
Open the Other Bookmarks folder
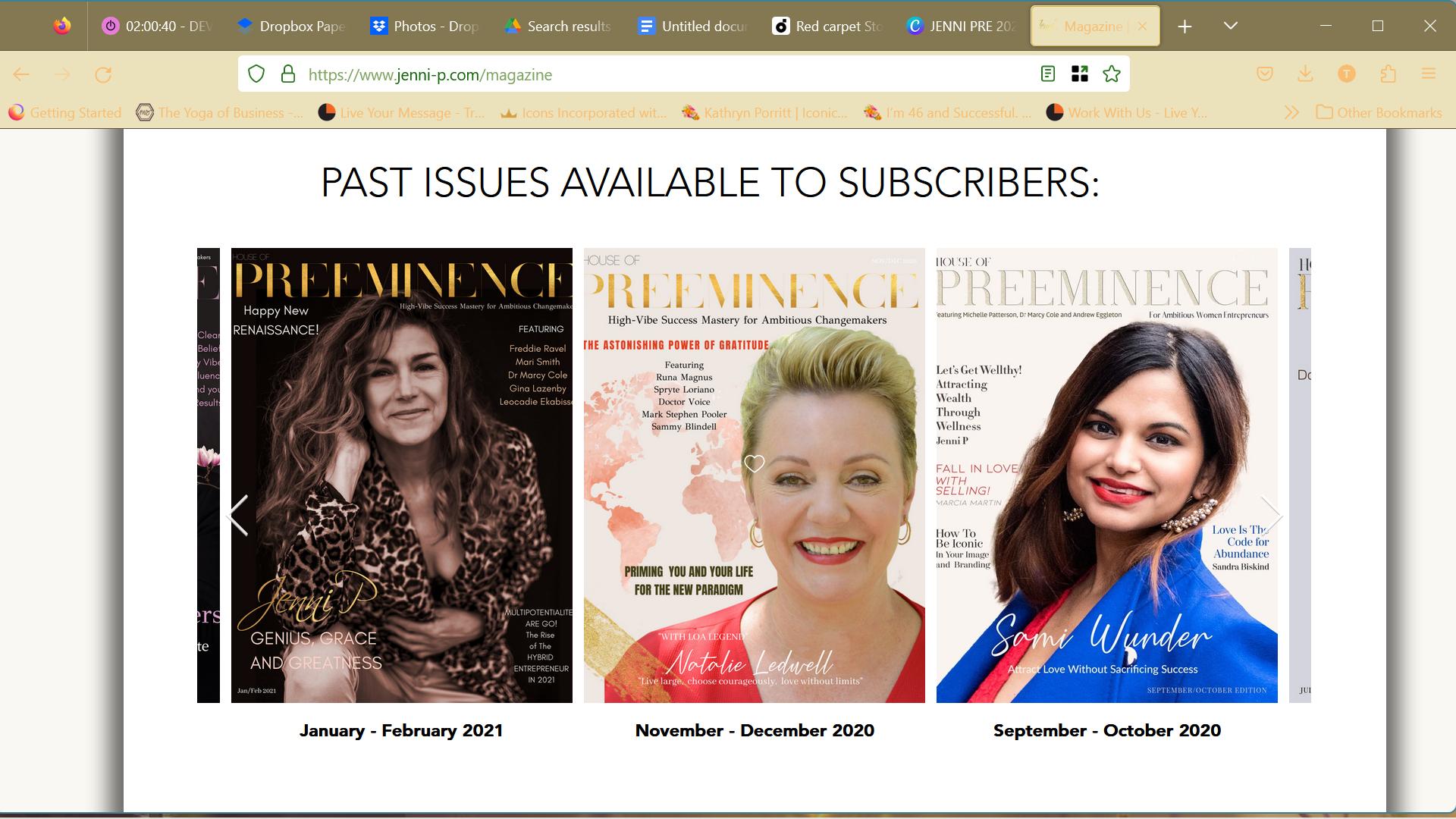1379,113
